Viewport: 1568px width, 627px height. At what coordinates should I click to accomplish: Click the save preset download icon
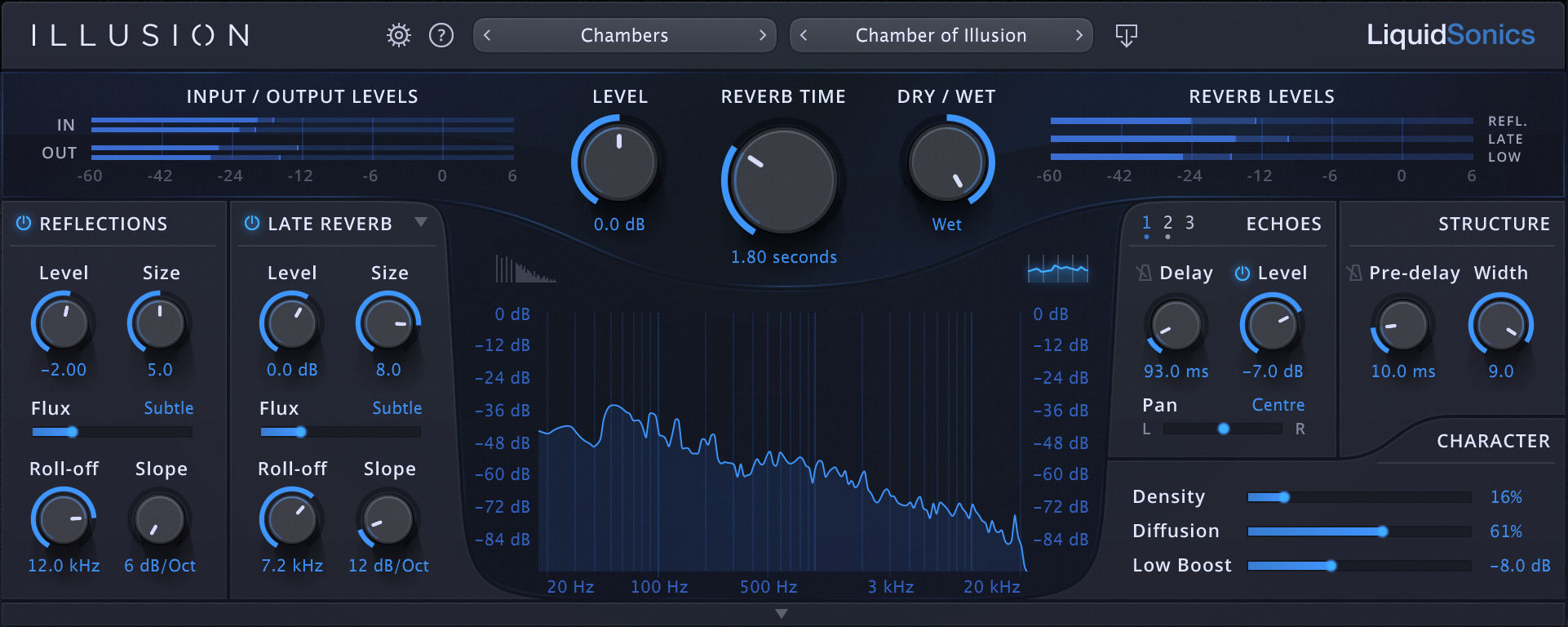point(1126,35)
